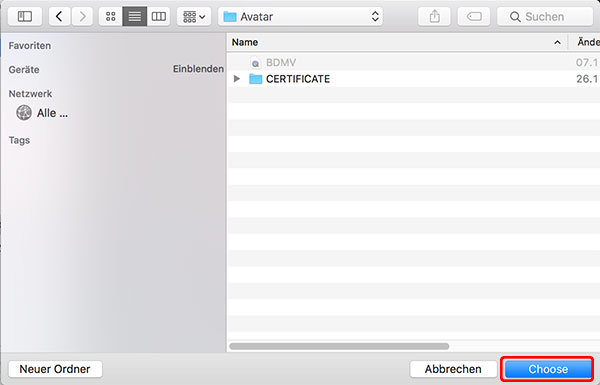Image resolution: width=600 pixels, height=385 pixels.
Task: Click the Geräte sidebar heading
Action: coord(24,70)
